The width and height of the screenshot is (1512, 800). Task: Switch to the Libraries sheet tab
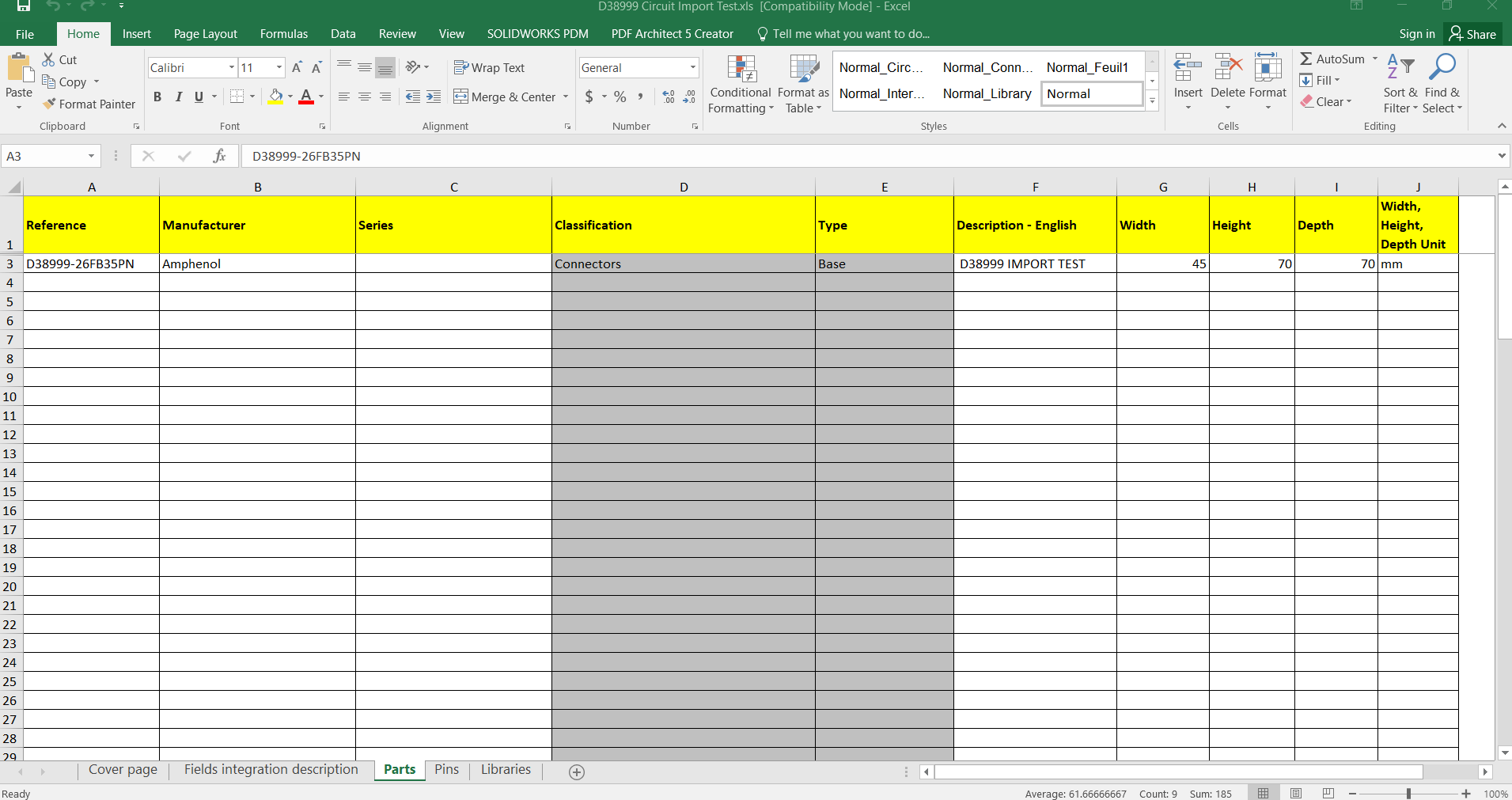pos(506,770)
